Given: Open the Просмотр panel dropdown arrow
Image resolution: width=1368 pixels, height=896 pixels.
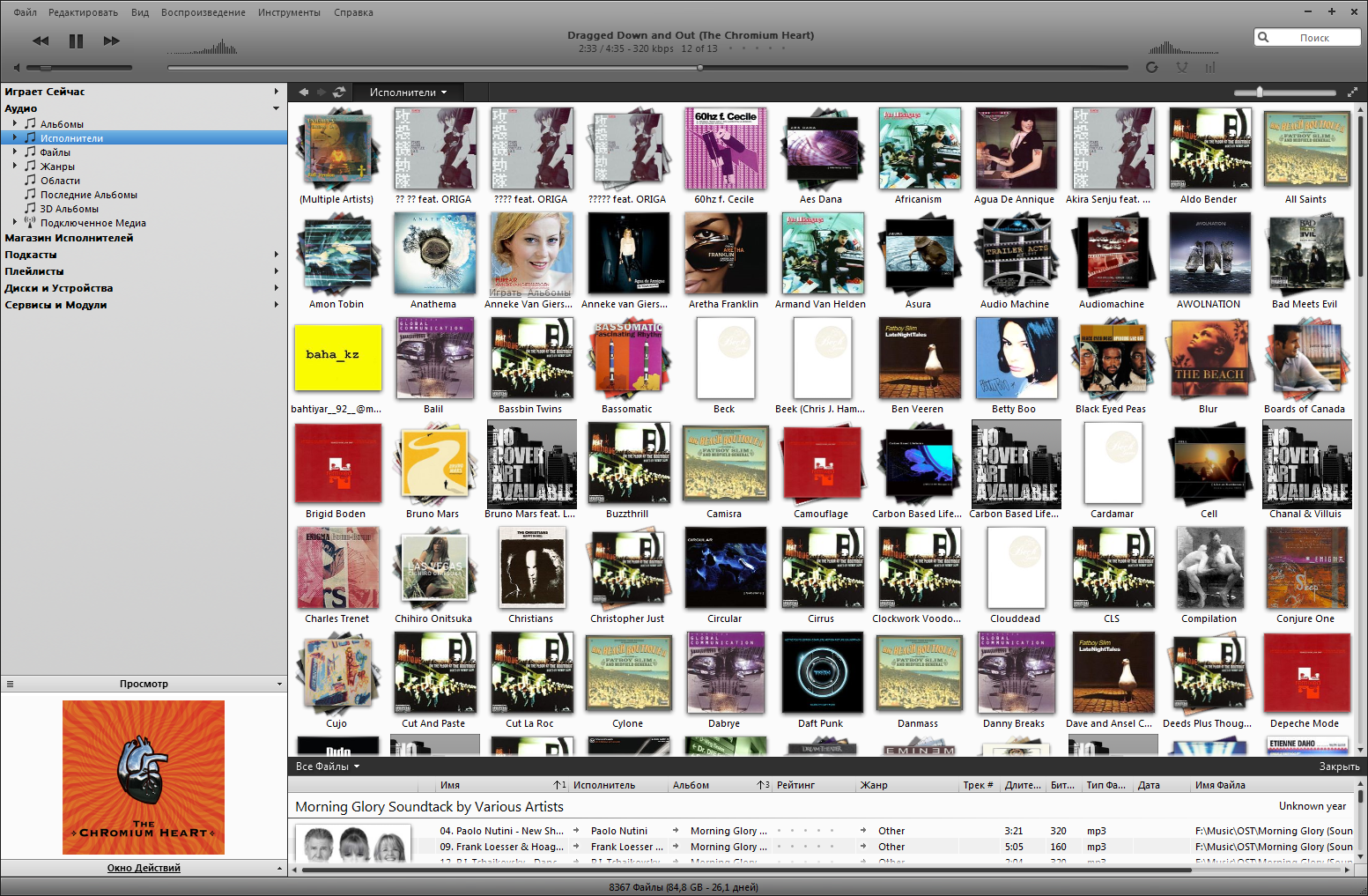Looking at the screenshot, I should pyautogui.click(x=280, y=684).
